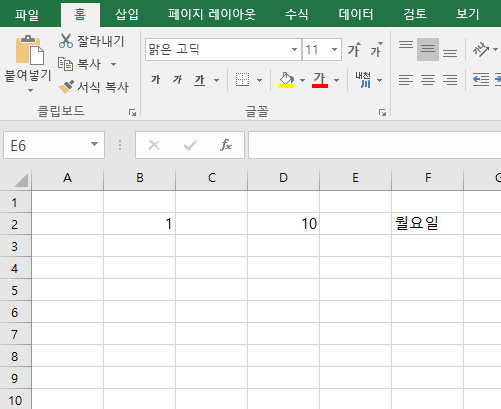The image size is (501, 409).
Task: Select the Format Painter (서식 복사) brush
Action: click(94, 87)
